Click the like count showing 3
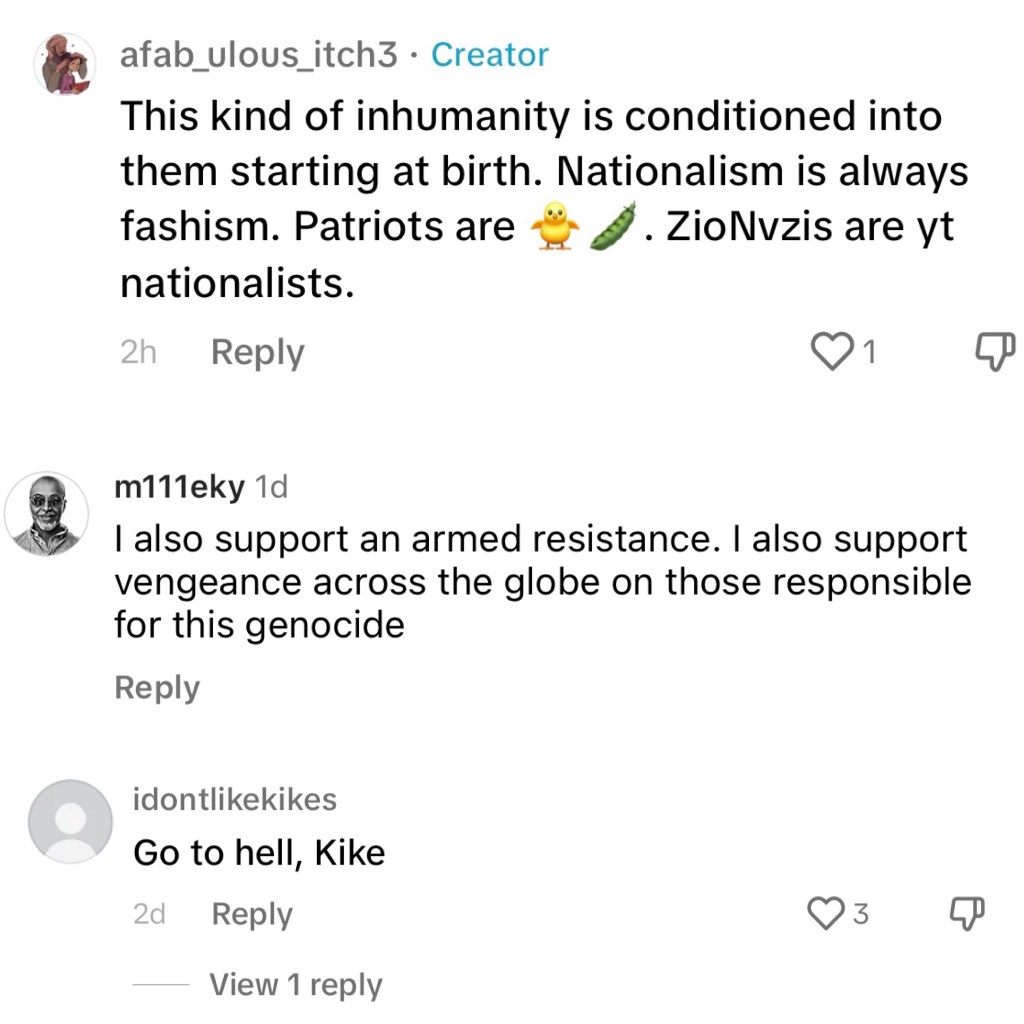 coord(860,914)
